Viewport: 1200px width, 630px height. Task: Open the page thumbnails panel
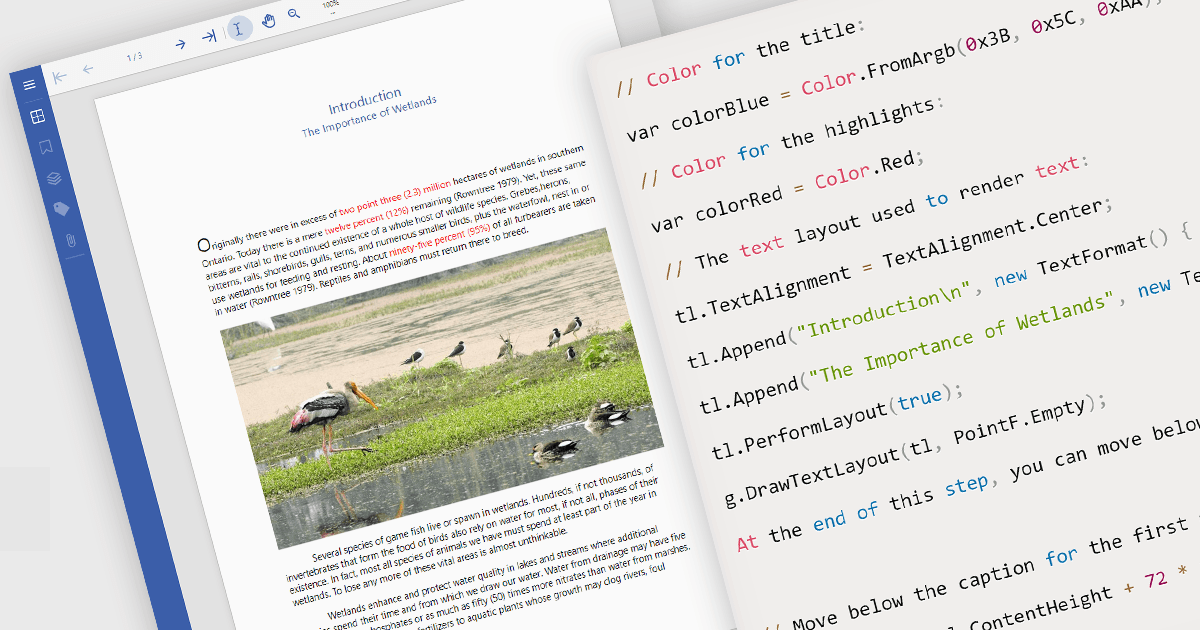pyautogui.click(x=37, y=117)
